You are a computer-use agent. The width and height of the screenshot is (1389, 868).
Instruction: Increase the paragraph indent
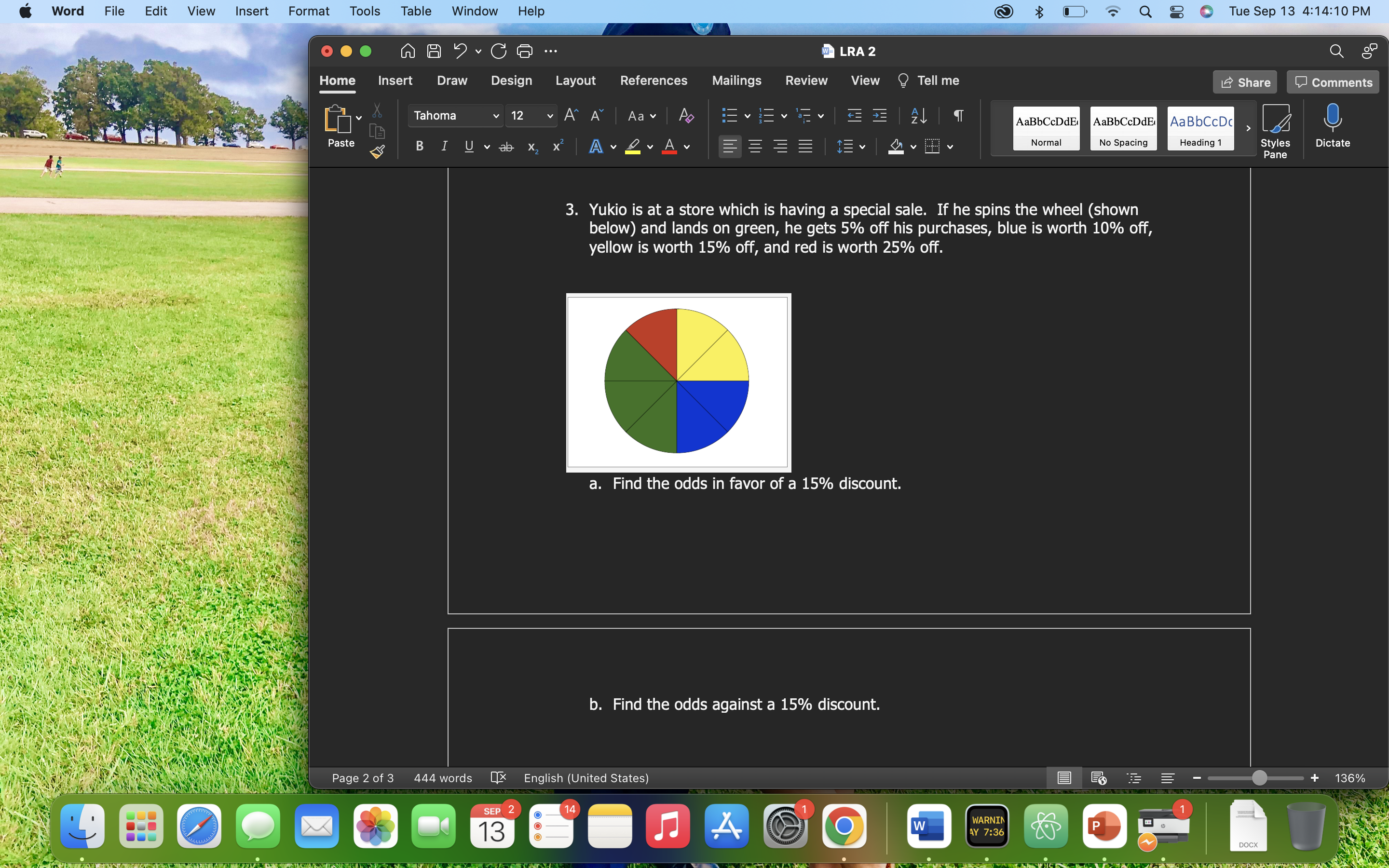(880, 115)
